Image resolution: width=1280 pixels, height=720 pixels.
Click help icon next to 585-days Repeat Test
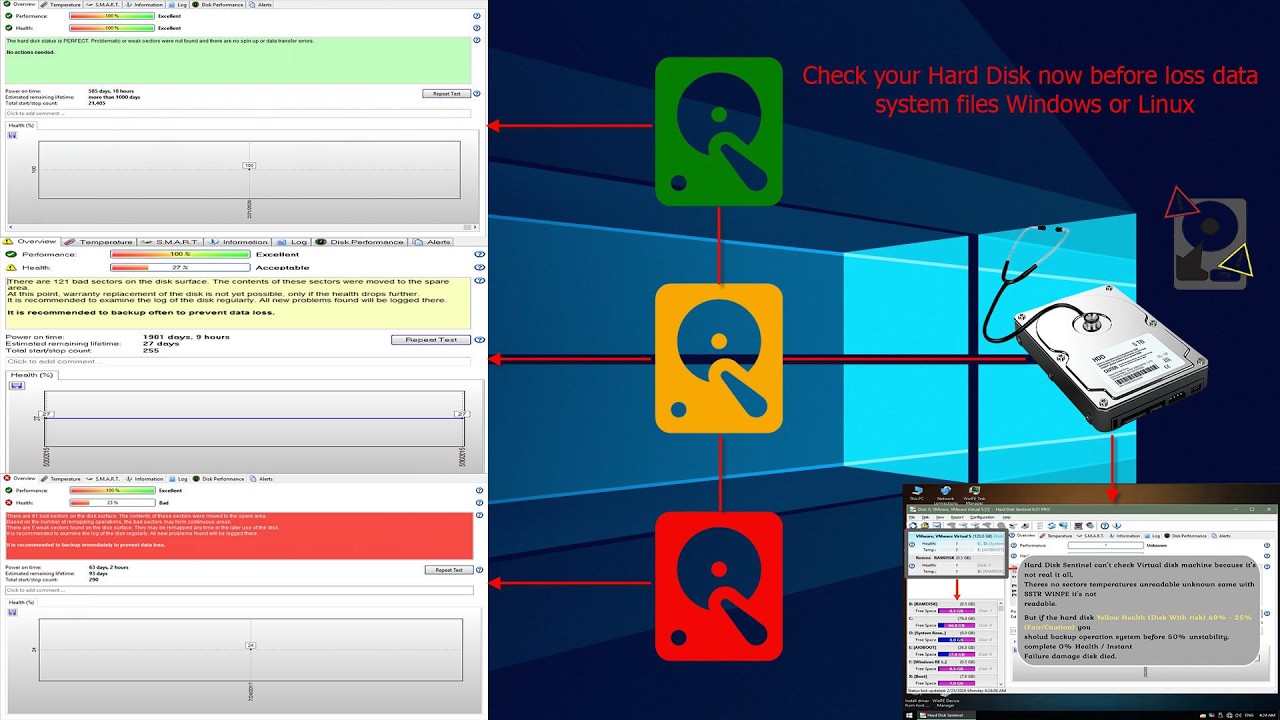[477, 93]
